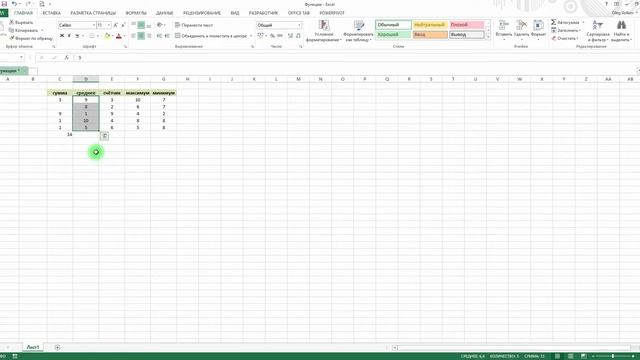The width and height of the screenshot is (640, 360).
Task: Click the Вставить cells icon
Action: click(x=504, y=25)
